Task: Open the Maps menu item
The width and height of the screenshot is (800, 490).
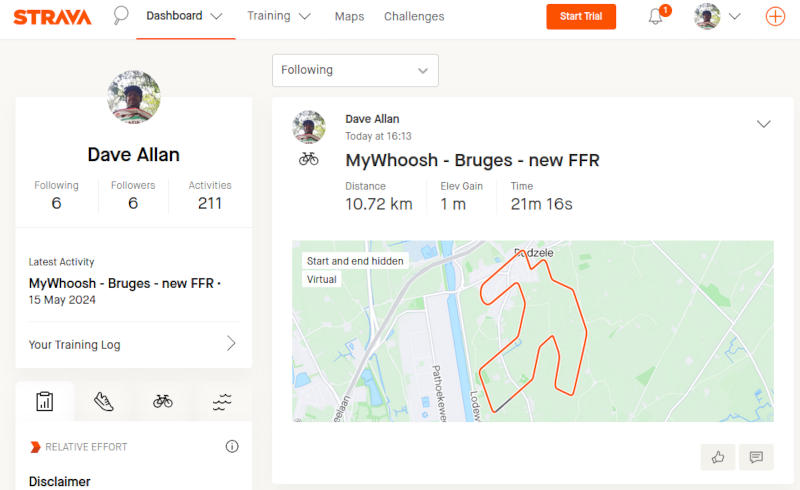Action: pyautogui.click(x=349, y=17)
